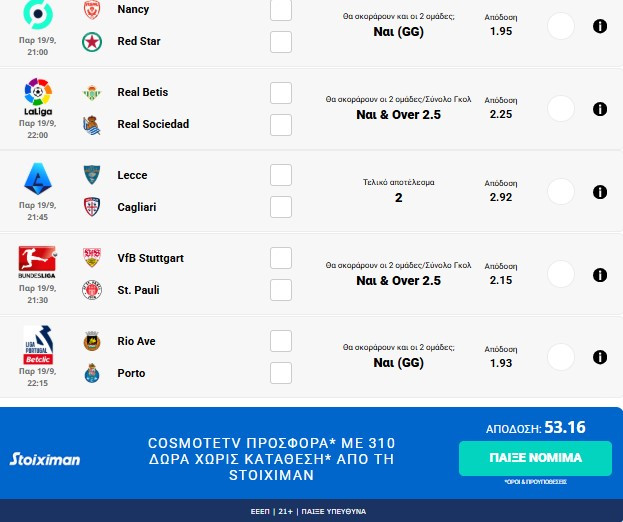Click the Serie A league logo
The width and height of the screenshot is (623, 522).
coord(38,179)
